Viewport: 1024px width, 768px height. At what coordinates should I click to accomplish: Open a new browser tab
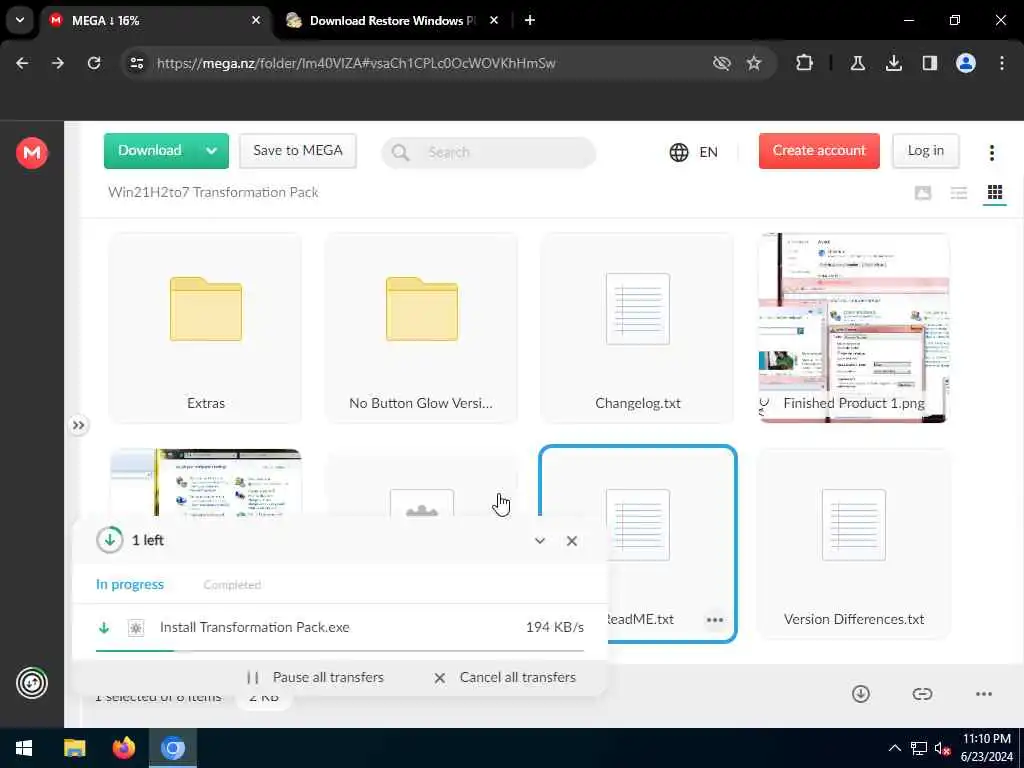tap(530, 21)
